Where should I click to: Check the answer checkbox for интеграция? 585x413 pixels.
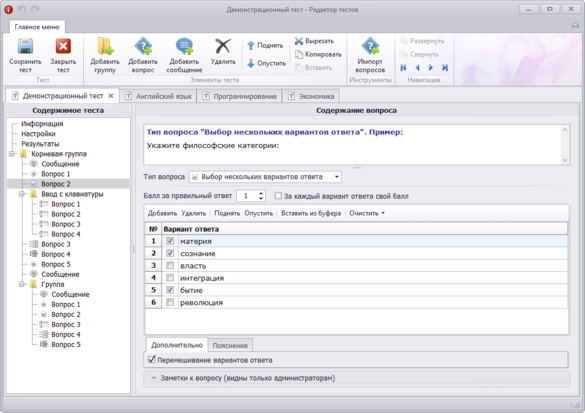[170, 278]
